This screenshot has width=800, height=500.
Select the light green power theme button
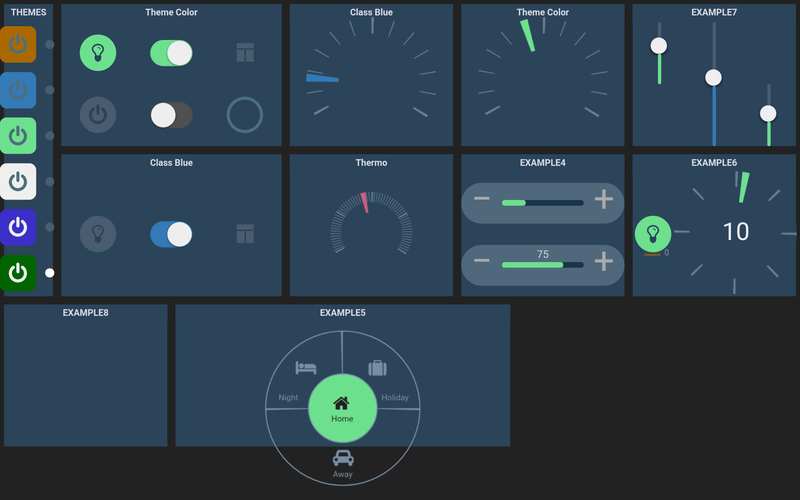point(18,136)
